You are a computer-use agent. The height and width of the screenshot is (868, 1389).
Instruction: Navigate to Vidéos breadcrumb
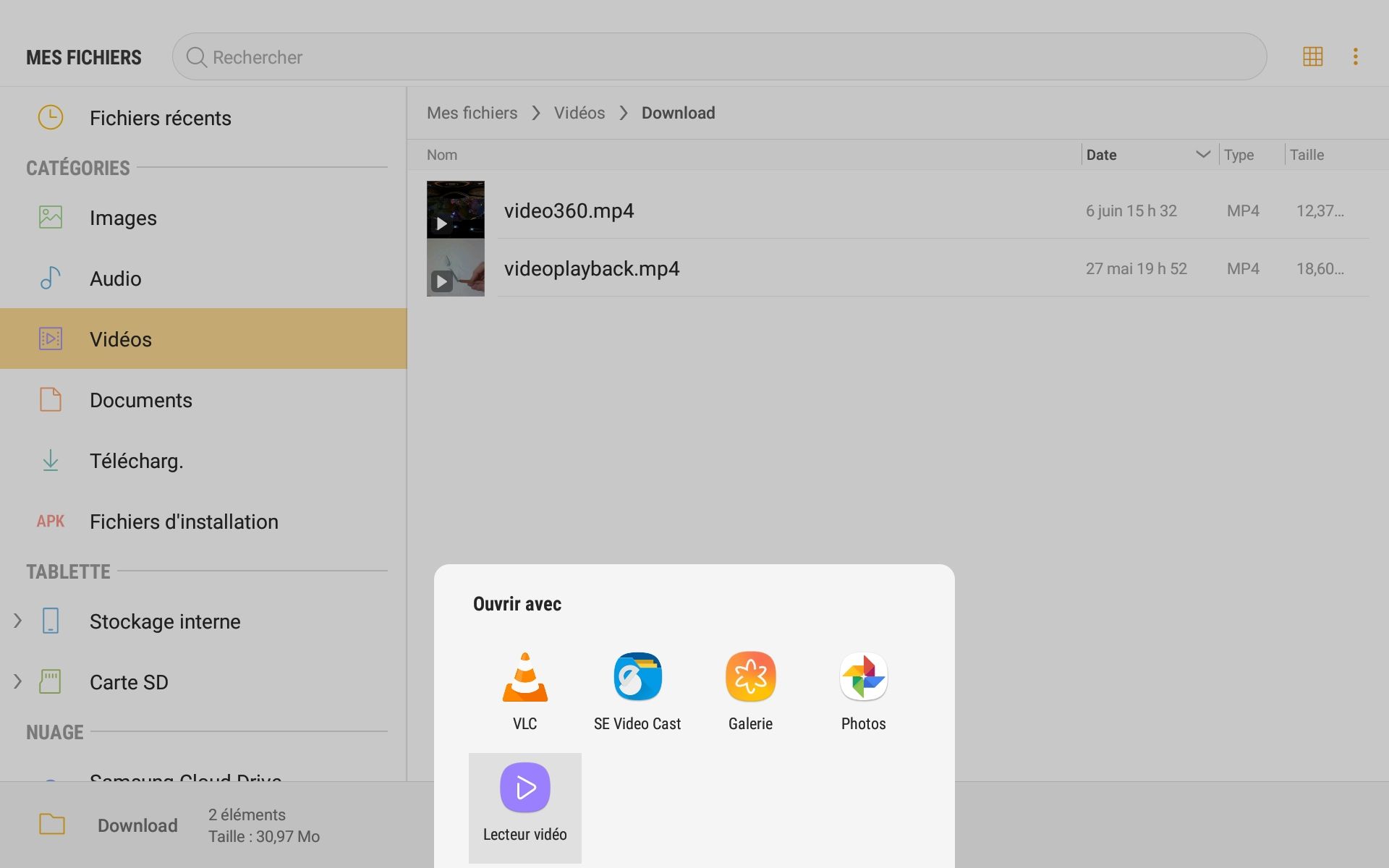click(579, 113)
